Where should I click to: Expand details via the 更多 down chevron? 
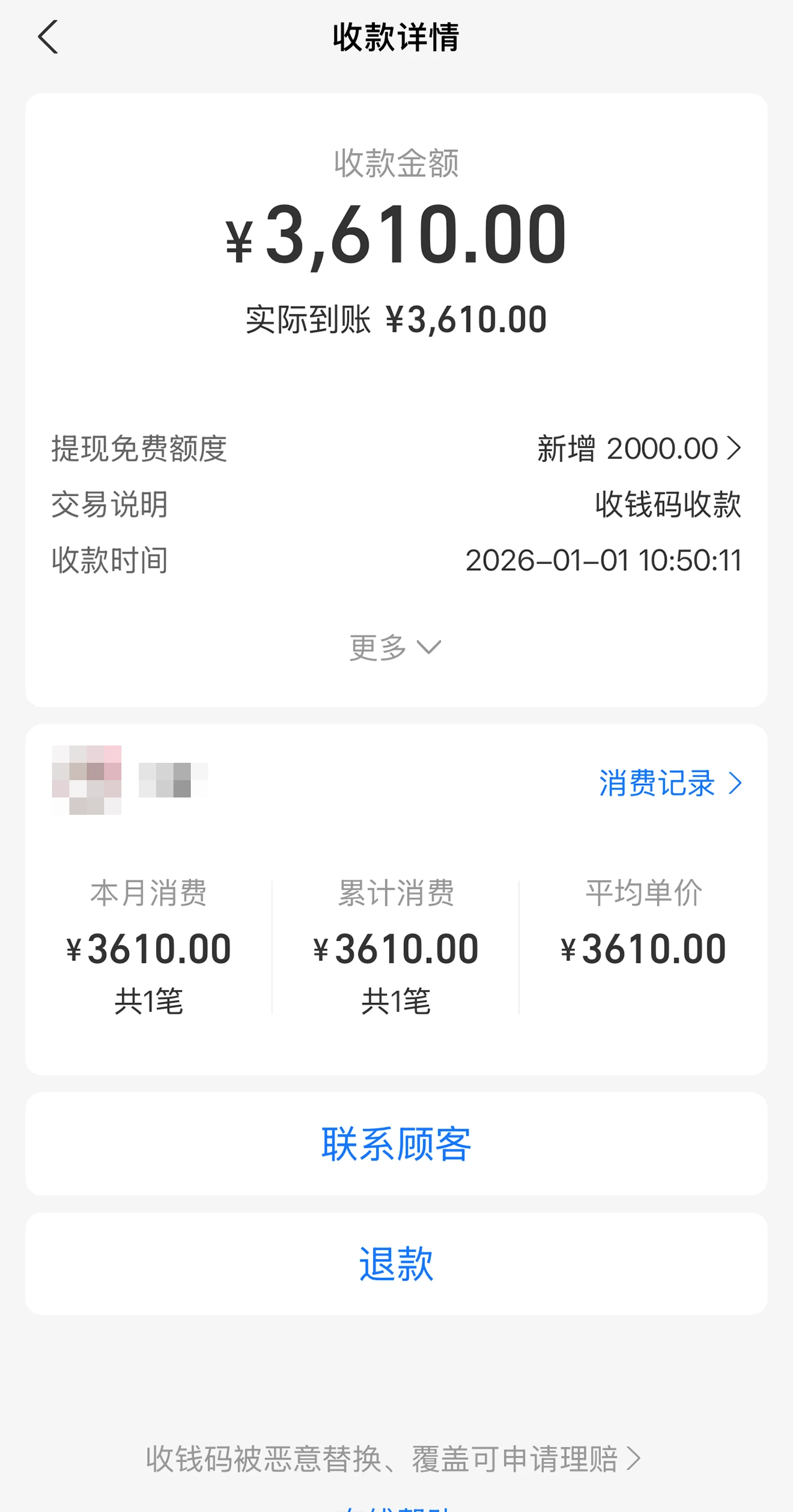click(x=429, y=648)
